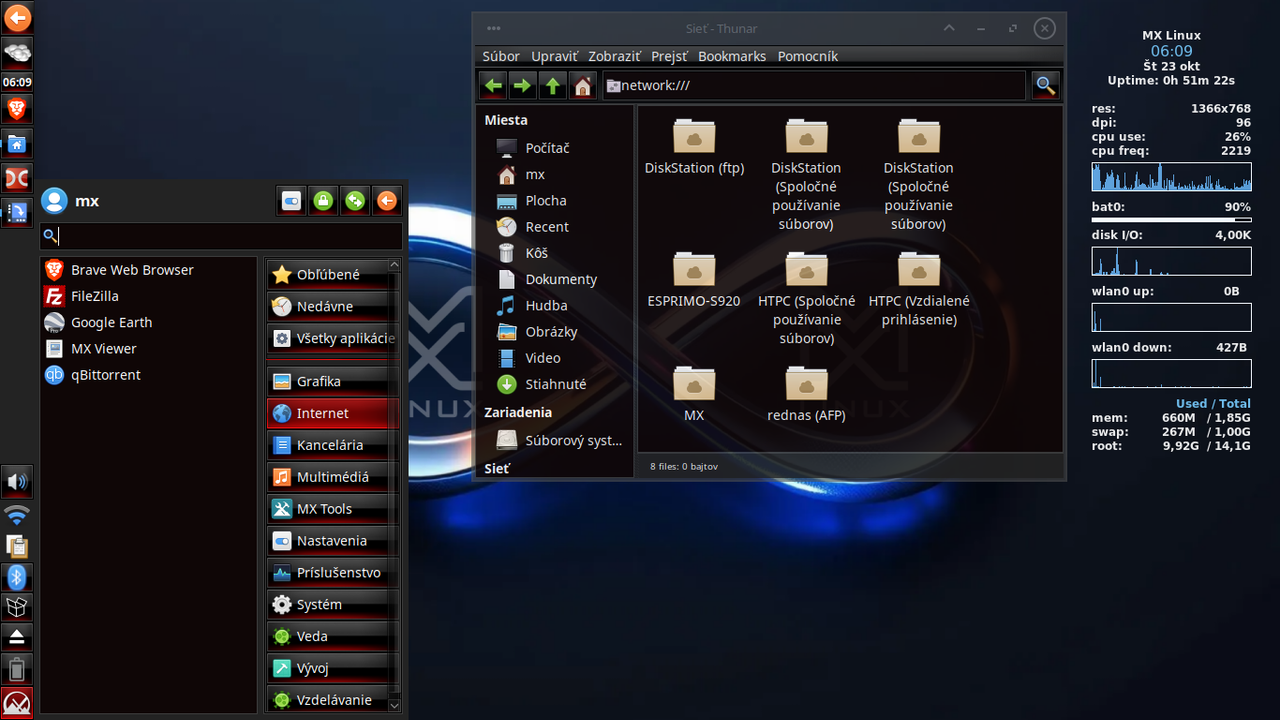Navigate back with Thunar's green left arrow
Screen dimensions: 1280x720
tap(492, 85)
